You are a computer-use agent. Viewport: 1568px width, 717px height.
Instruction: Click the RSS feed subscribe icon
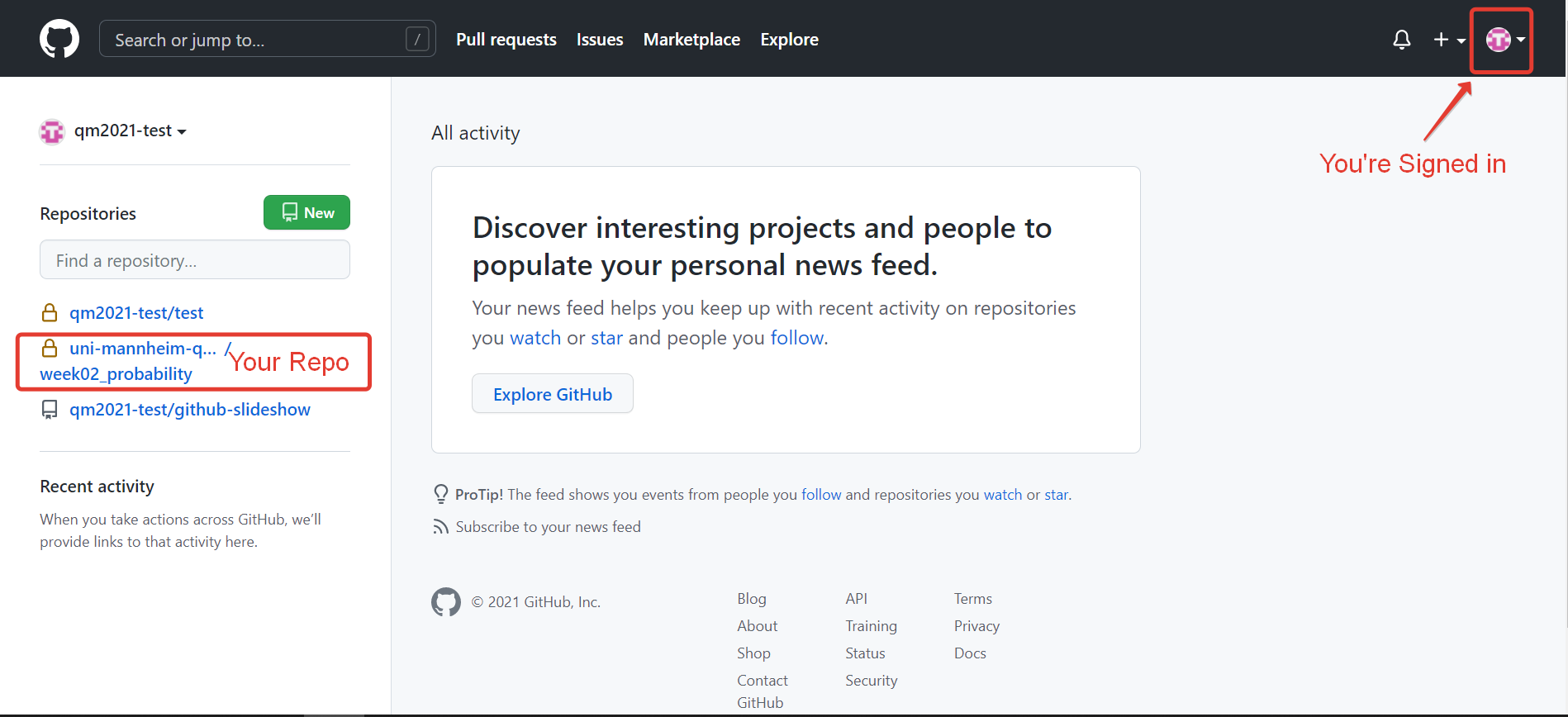[441, 527]
